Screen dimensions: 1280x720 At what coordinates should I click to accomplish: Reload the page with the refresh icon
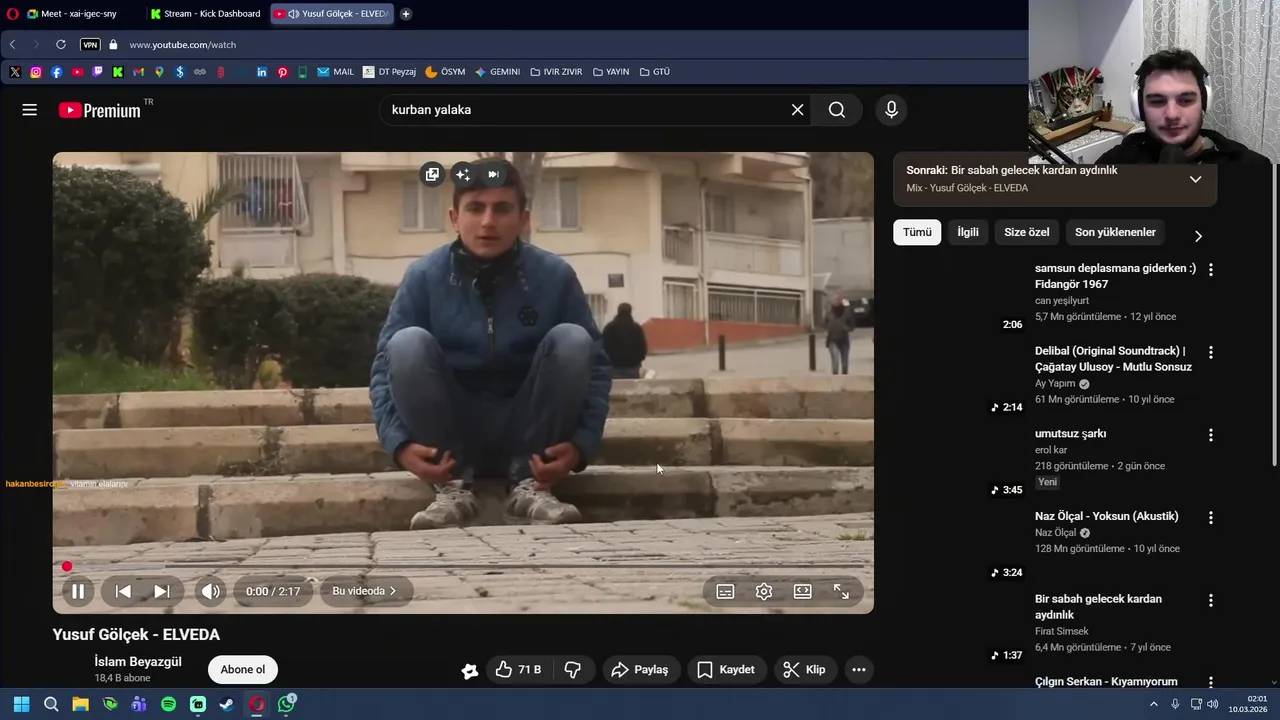tap(61, 45)
